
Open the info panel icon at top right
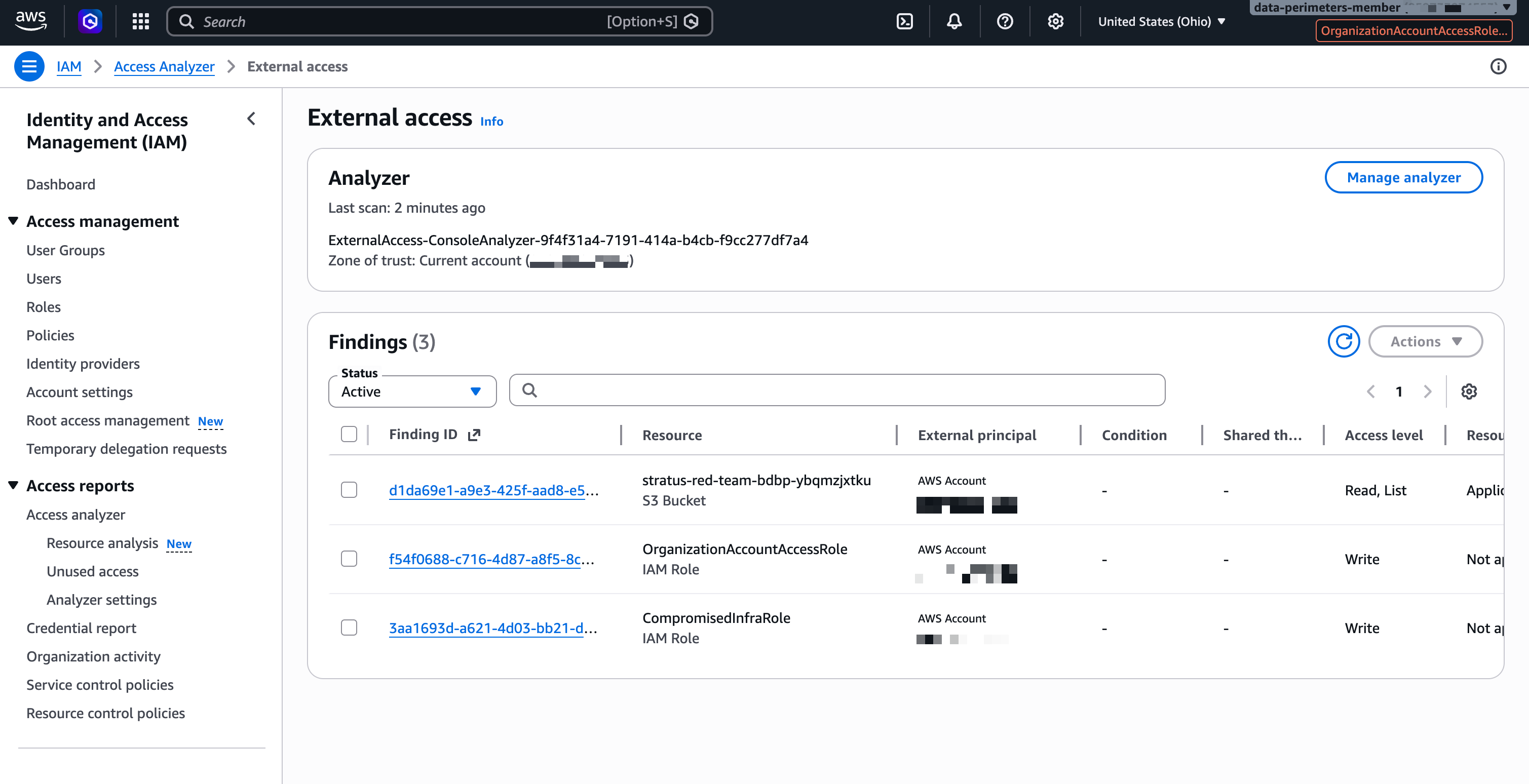coord(1498,66)
